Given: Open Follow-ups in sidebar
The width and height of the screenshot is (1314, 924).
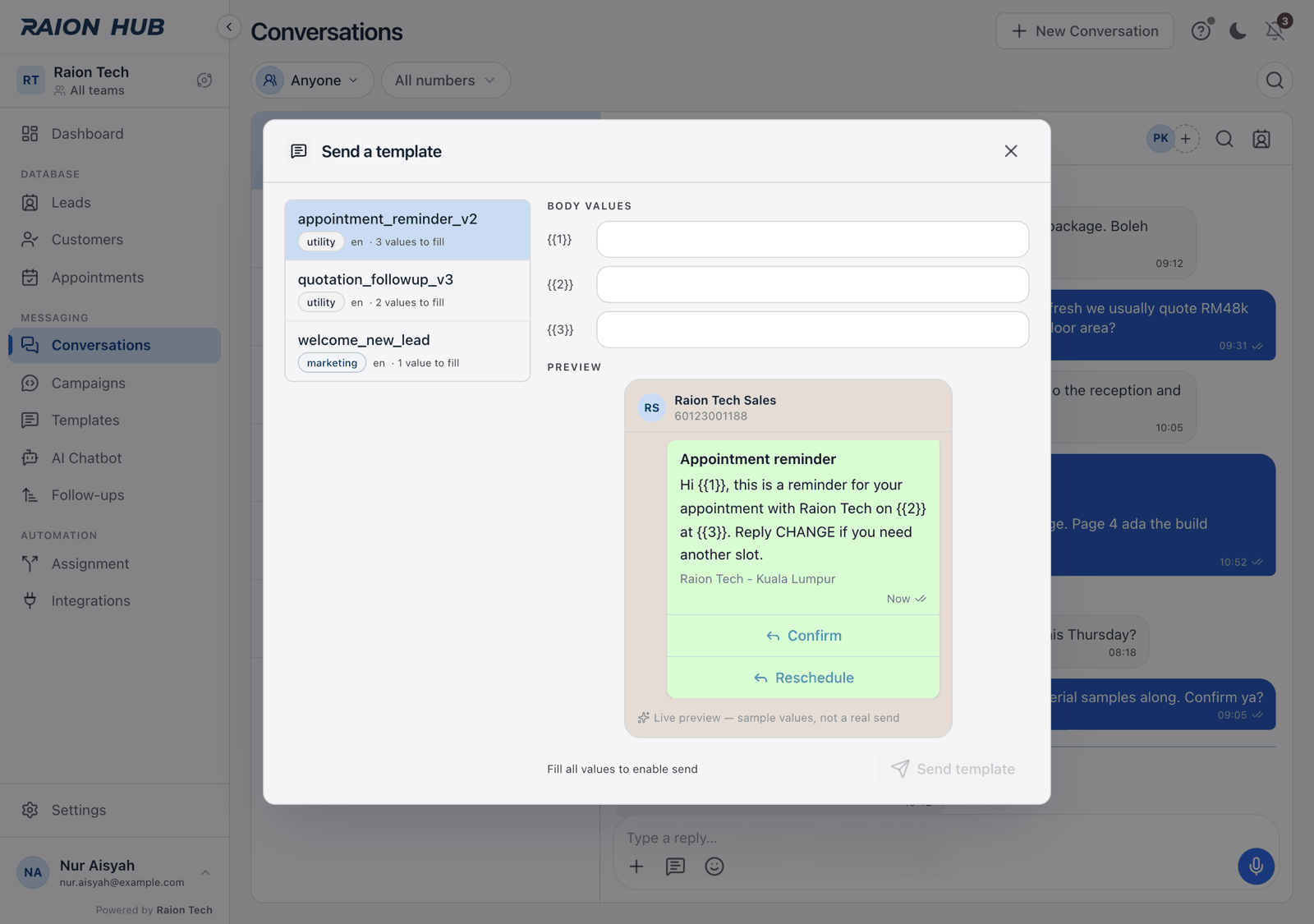Looking at the screenshot, I should tap(114, 495).
